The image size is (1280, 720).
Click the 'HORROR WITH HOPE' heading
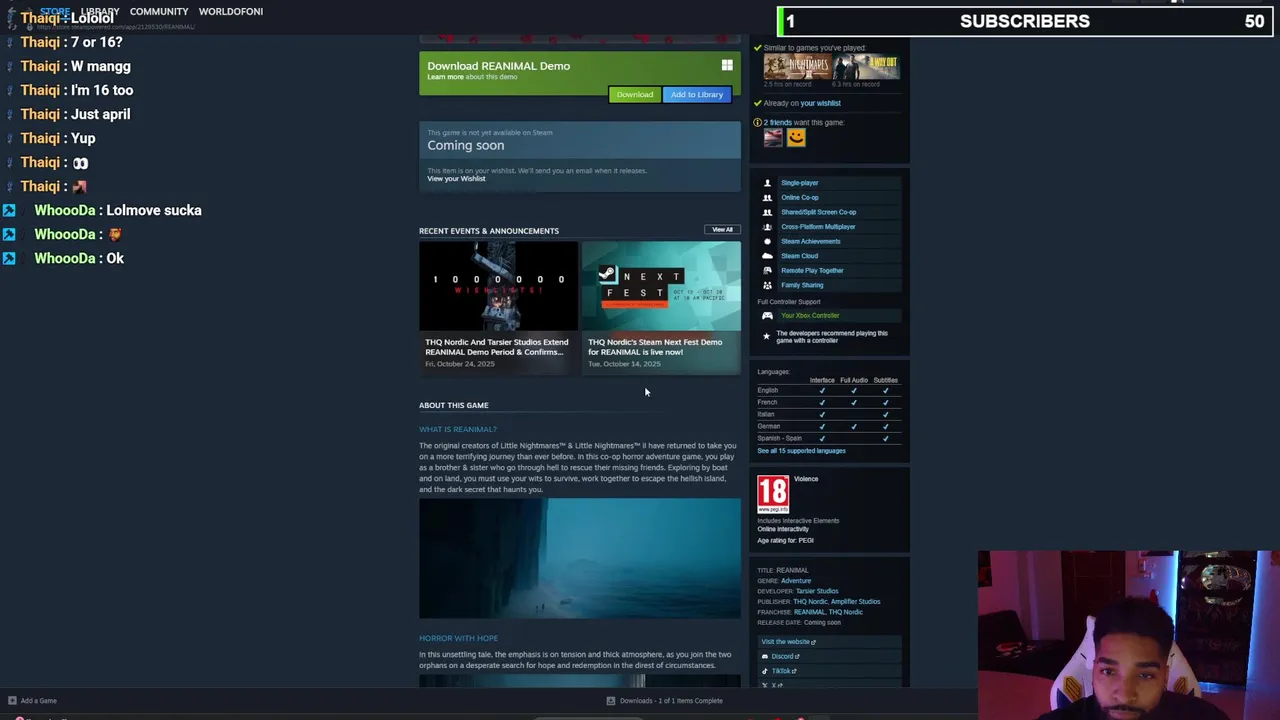458,638
